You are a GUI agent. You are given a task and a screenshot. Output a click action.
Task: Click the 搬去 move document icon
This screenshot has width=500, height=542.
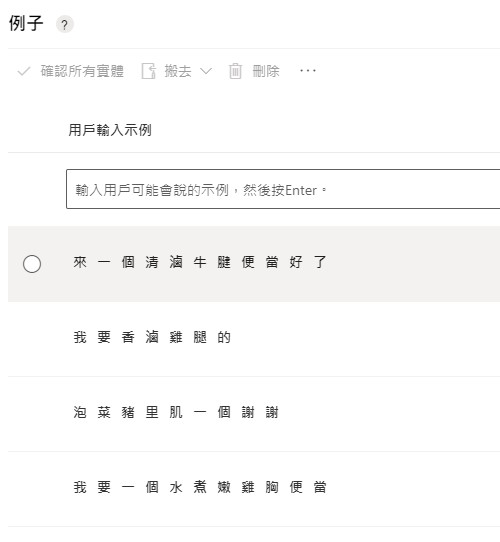click(149, 71)
